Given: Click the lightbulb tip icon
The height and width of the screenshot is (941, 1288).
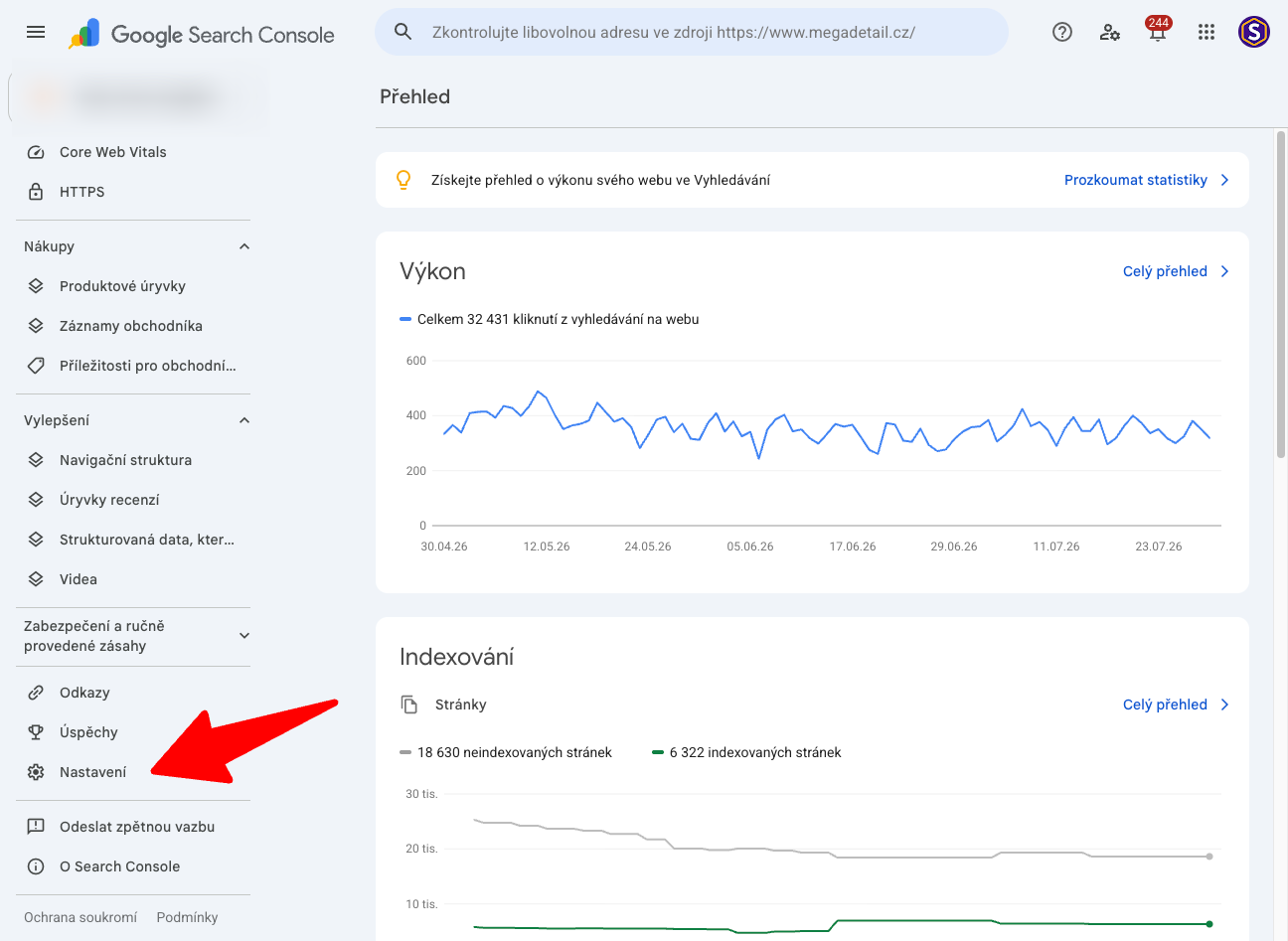Looking at the screenshot, I should pos(403,180).
